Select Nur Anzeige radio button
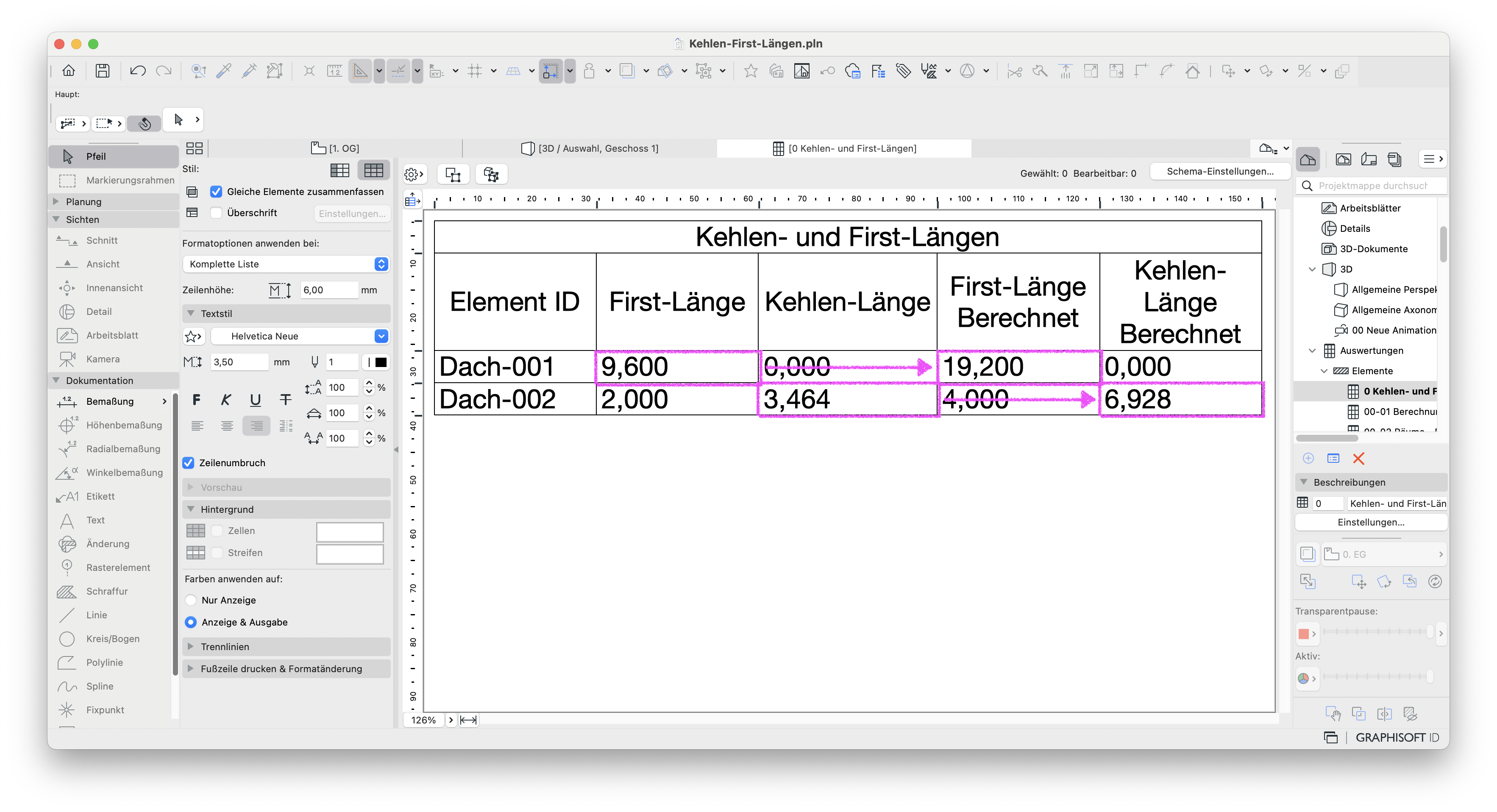The height and width of the screenshot is (812, 1497). [191, 600]
